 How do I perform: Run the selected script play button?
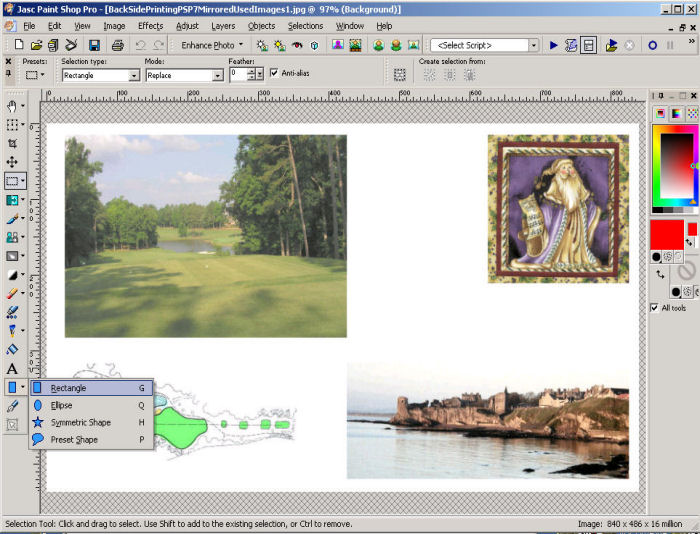coord(554,45)
